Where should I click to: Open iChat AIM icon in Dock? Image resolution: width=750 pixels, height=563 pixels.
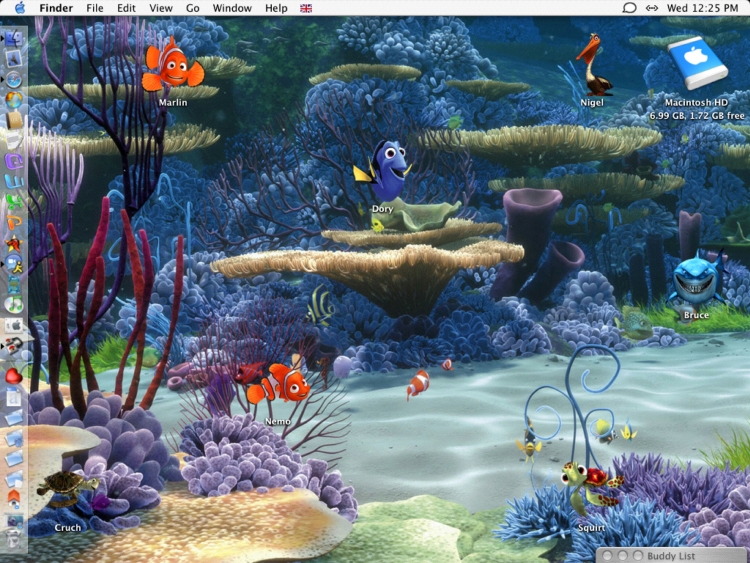[x=14, y=264]
